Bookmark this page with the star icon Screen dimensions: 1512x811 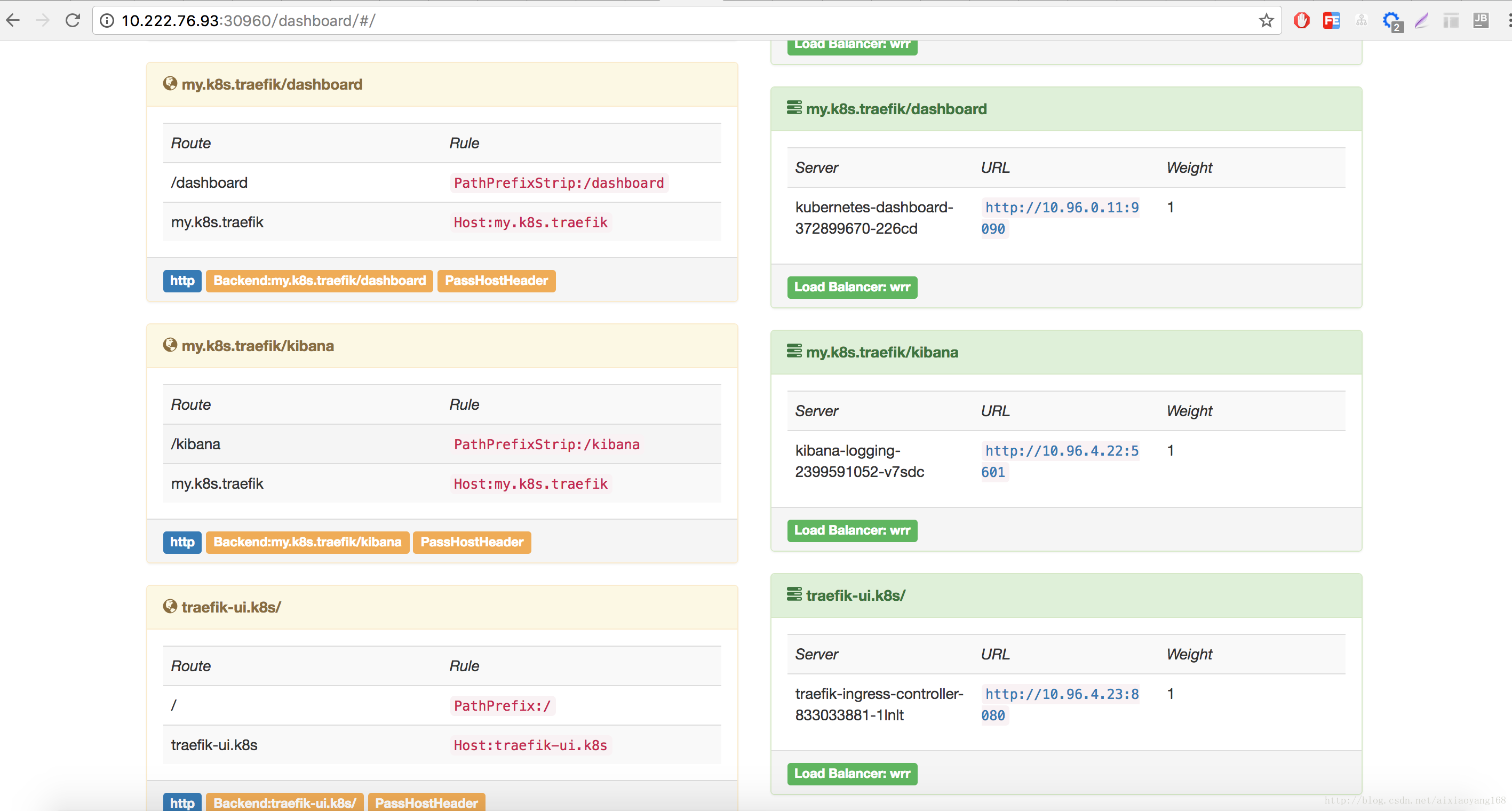(1266, 20)
